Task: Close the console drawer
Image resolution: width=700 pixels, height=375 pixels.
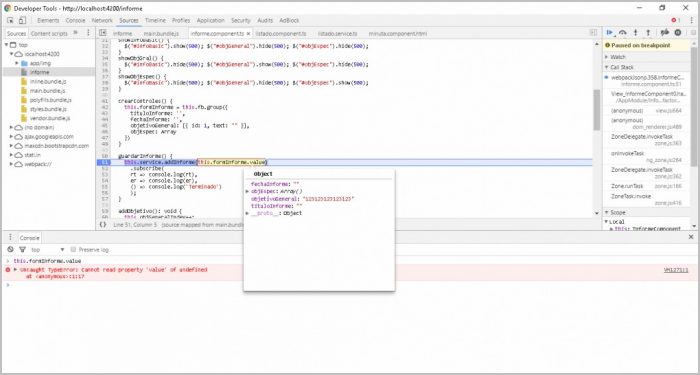Action: (x=691, y=238)
